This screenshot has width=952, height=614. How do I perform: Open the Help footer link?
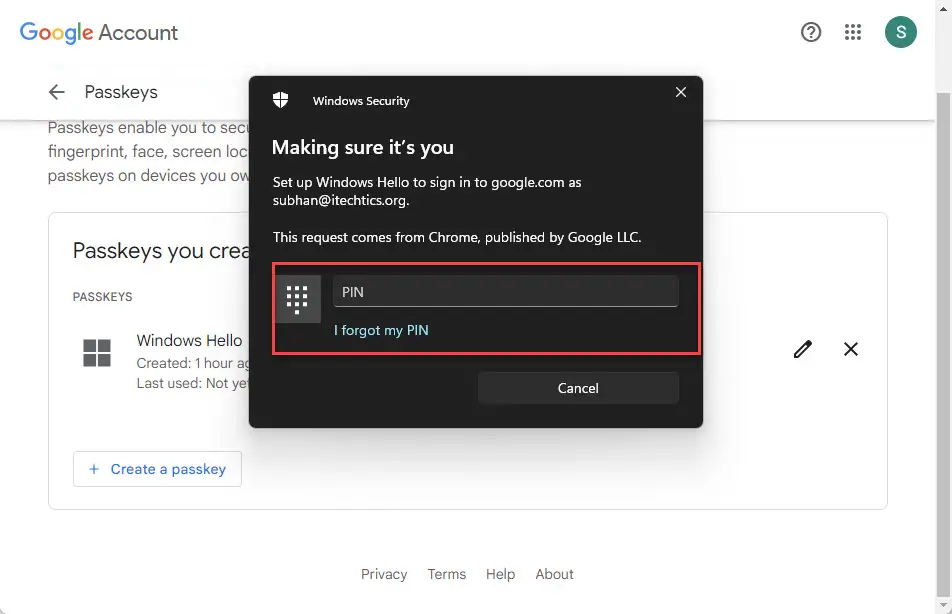[500, 574]
